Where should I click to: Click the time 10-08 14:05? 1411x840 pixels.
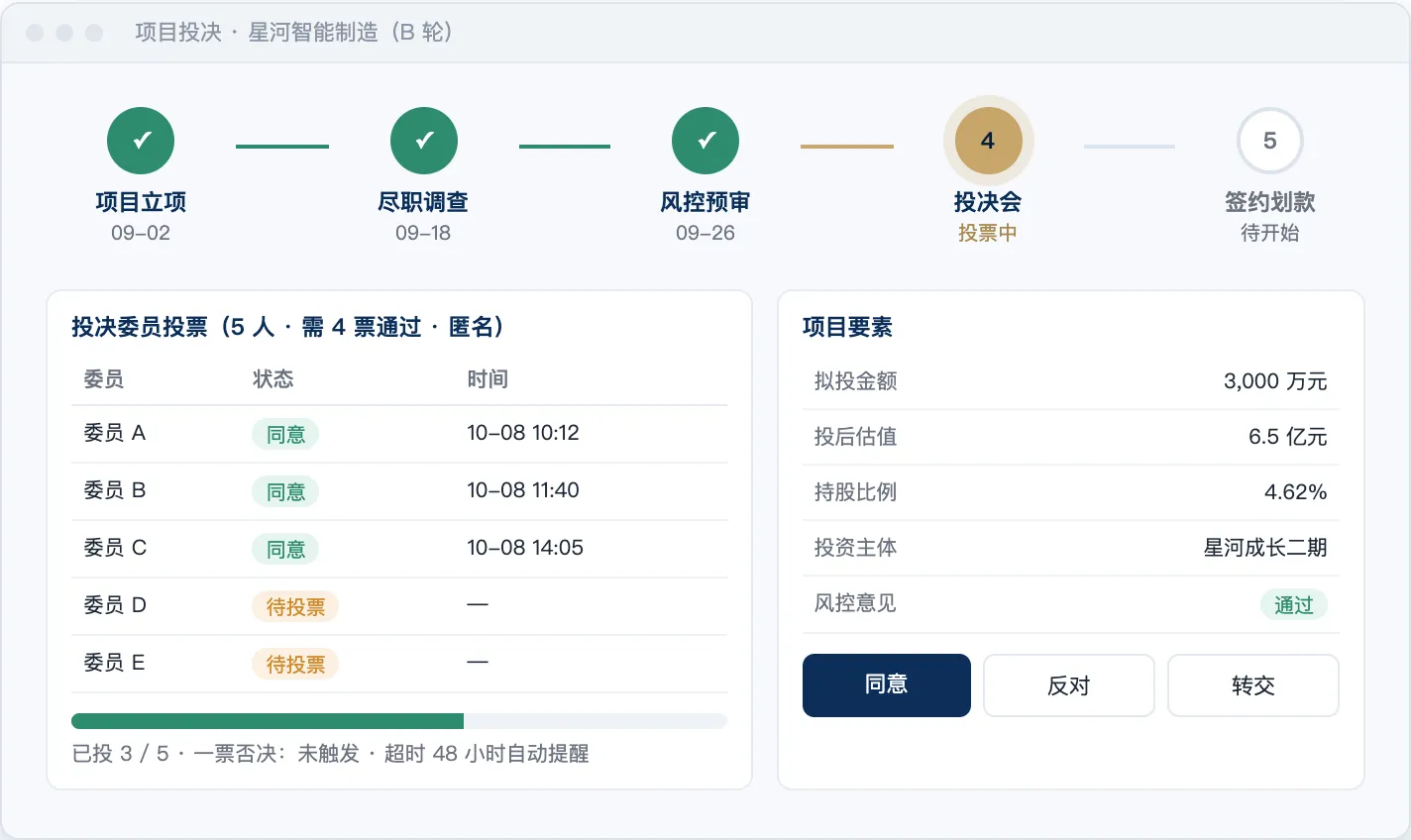tap(525, 548)
